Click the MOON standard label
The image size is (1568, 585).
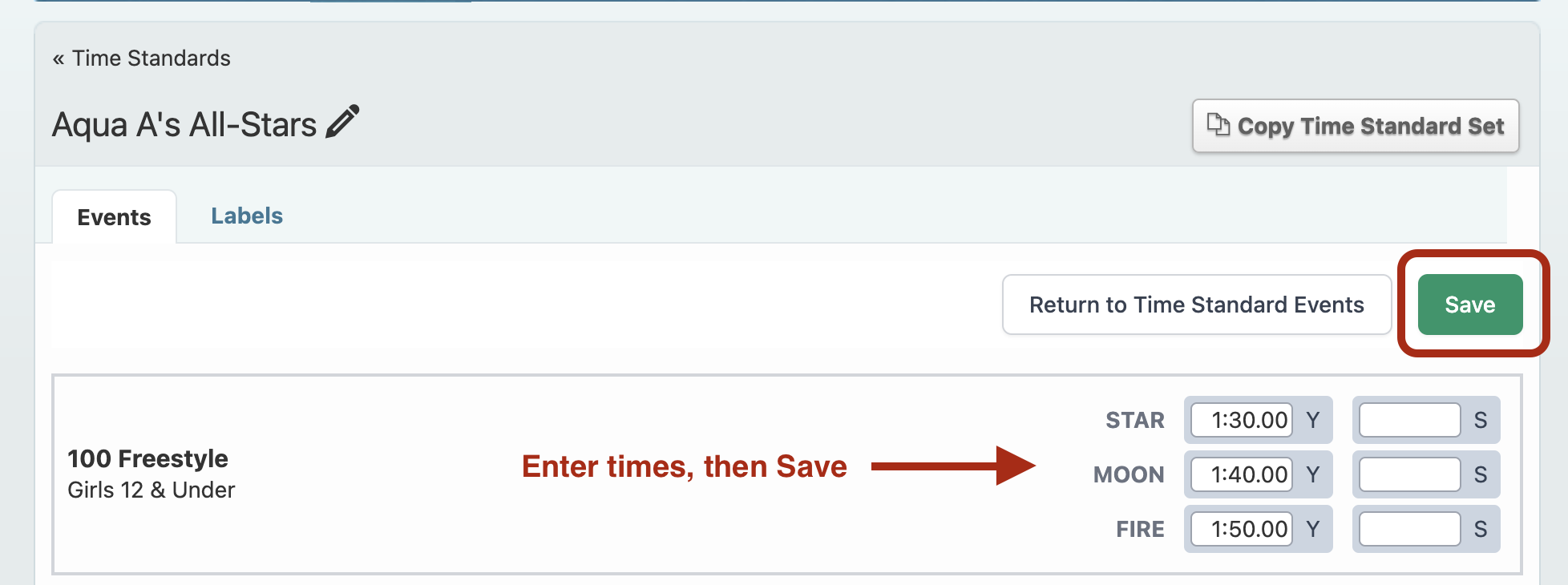pyautogui.click(x=1129, y=474)
